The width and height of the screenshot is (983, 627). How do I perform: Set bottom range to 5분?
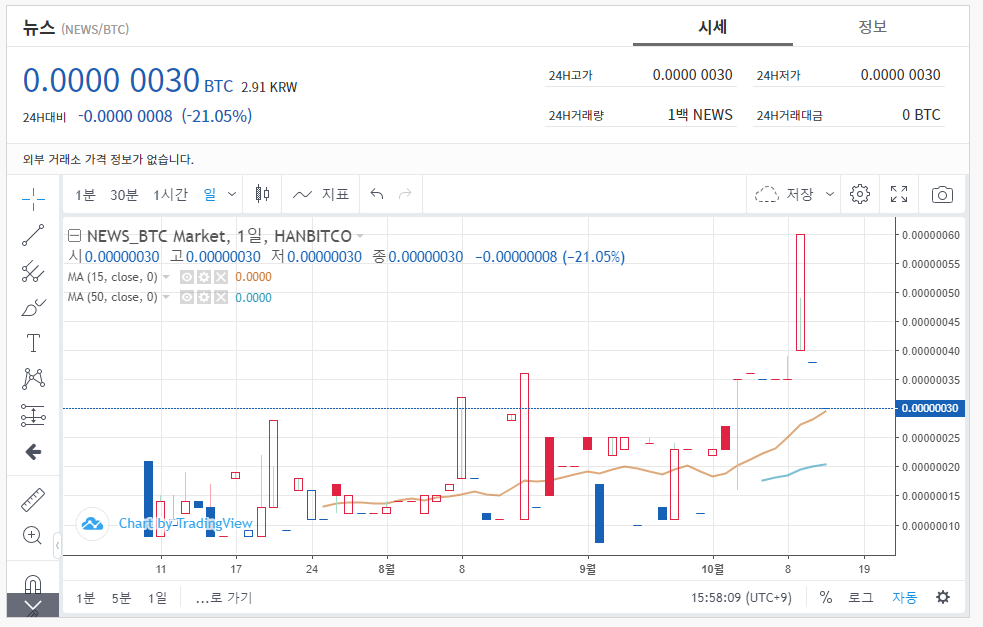coord(121,598)
